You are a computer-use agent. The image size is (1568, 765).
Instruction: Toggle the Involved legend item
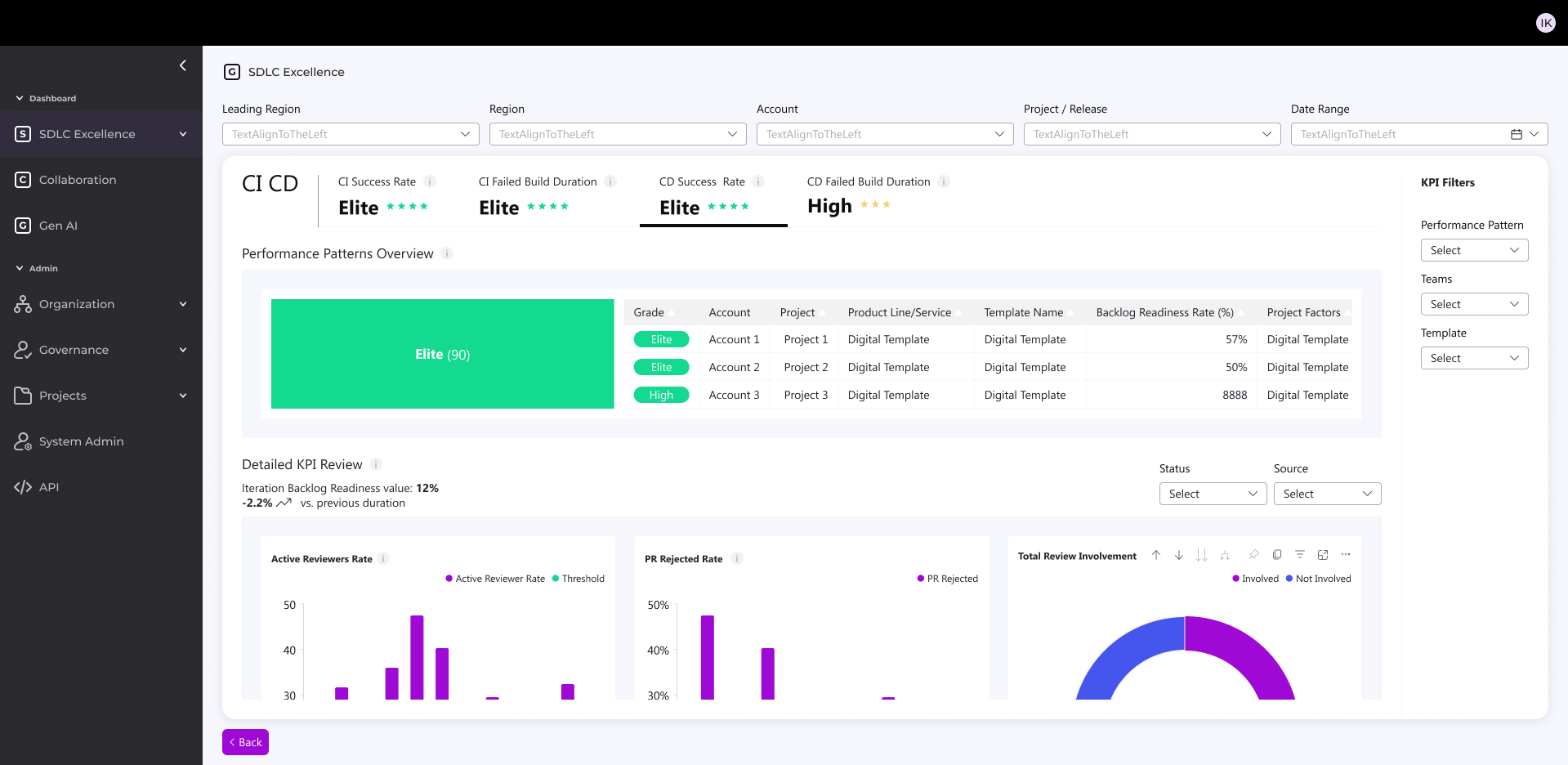pos(1255,579)
